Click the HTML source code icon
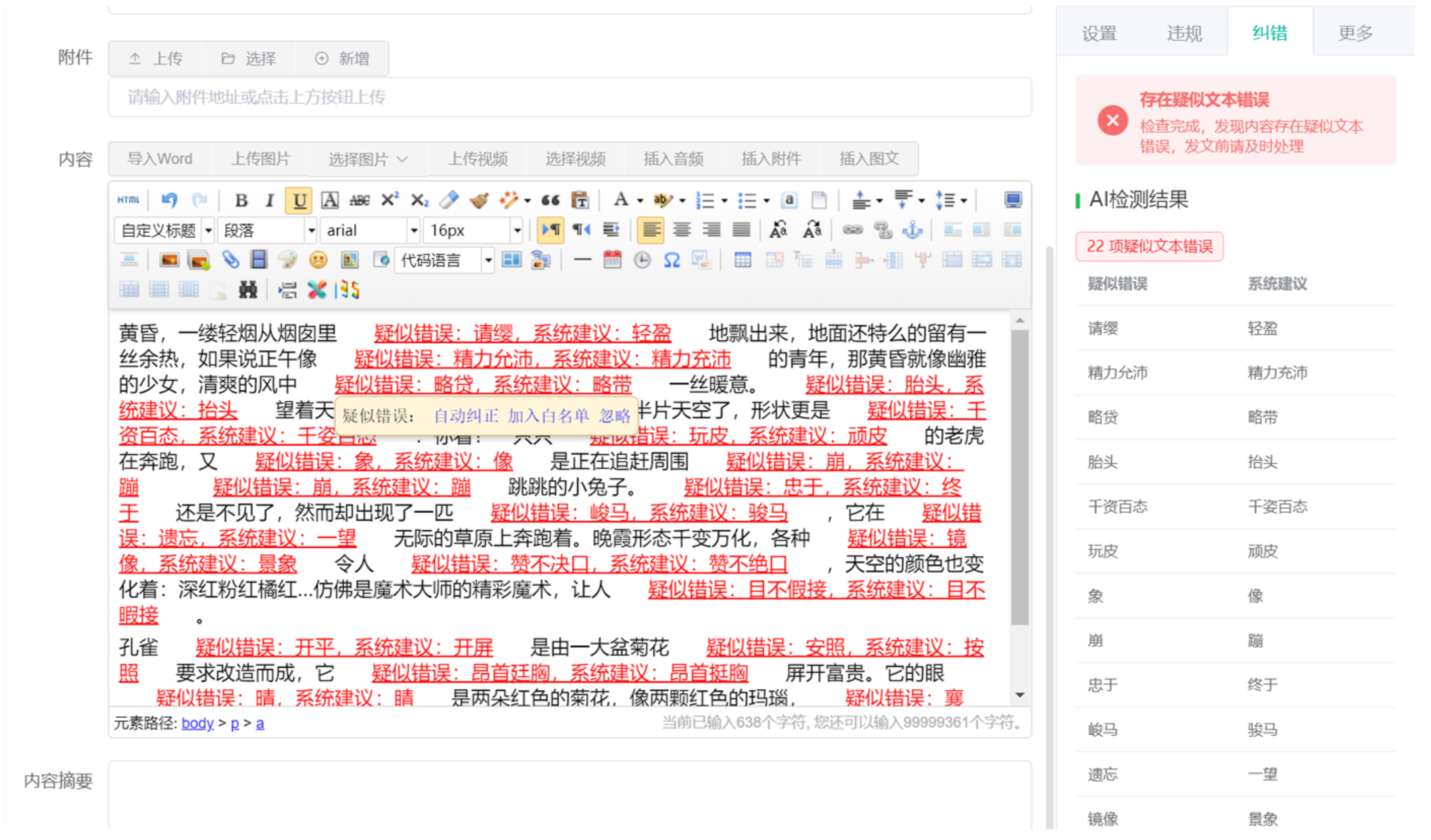This screenshot has width=1431, height=840. [x=128, y=200]
